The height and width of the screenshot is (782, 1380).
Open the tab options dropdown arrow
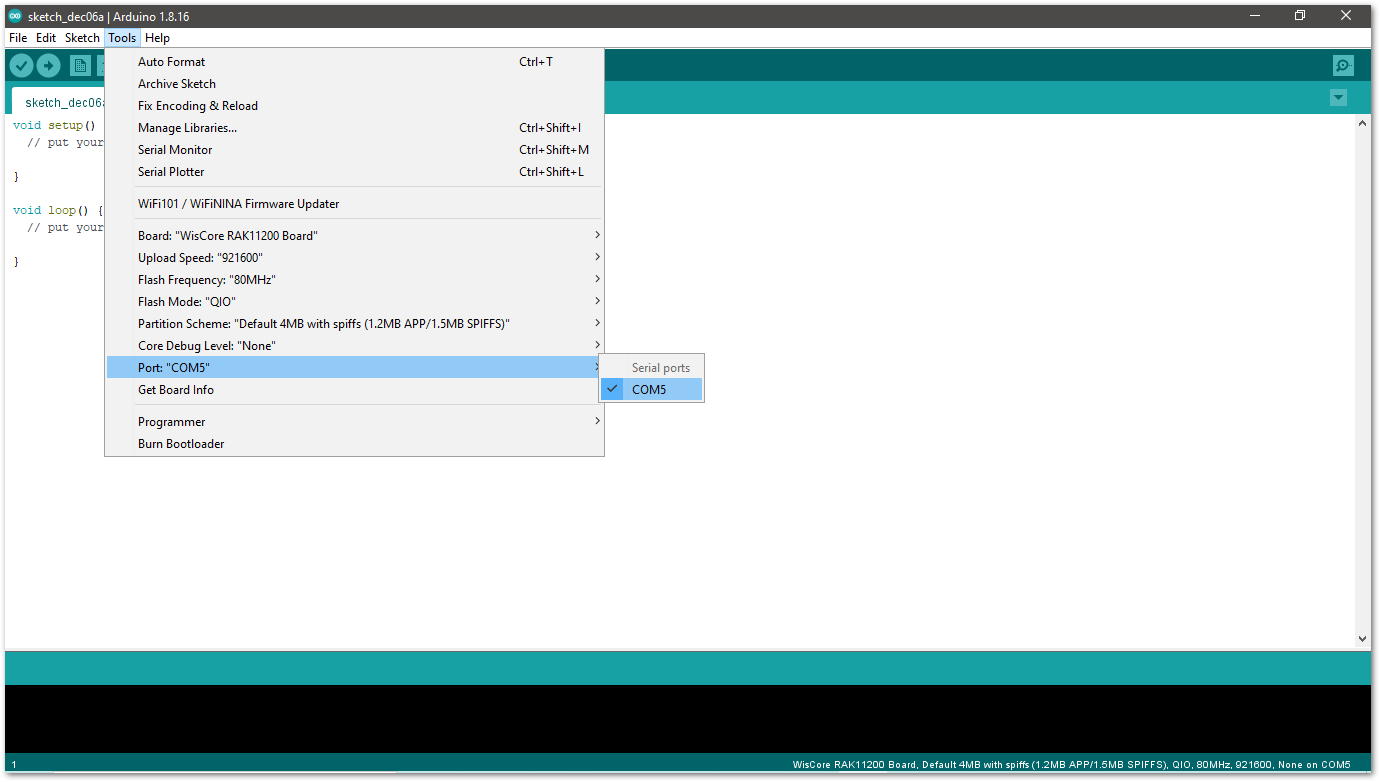[x=1338, y=98]
